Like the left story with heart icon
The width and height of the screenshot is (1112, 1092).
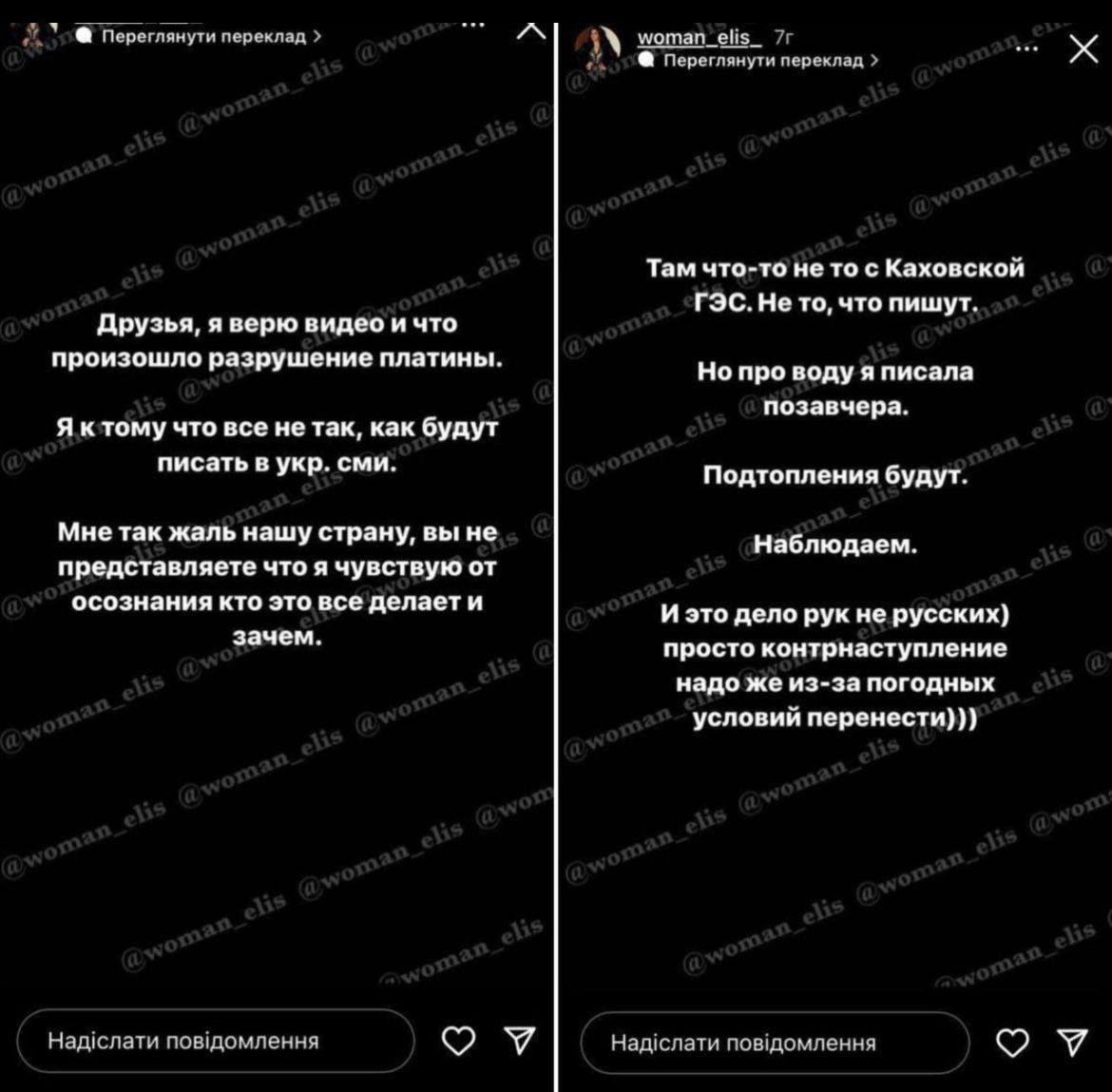[458, 1041]
